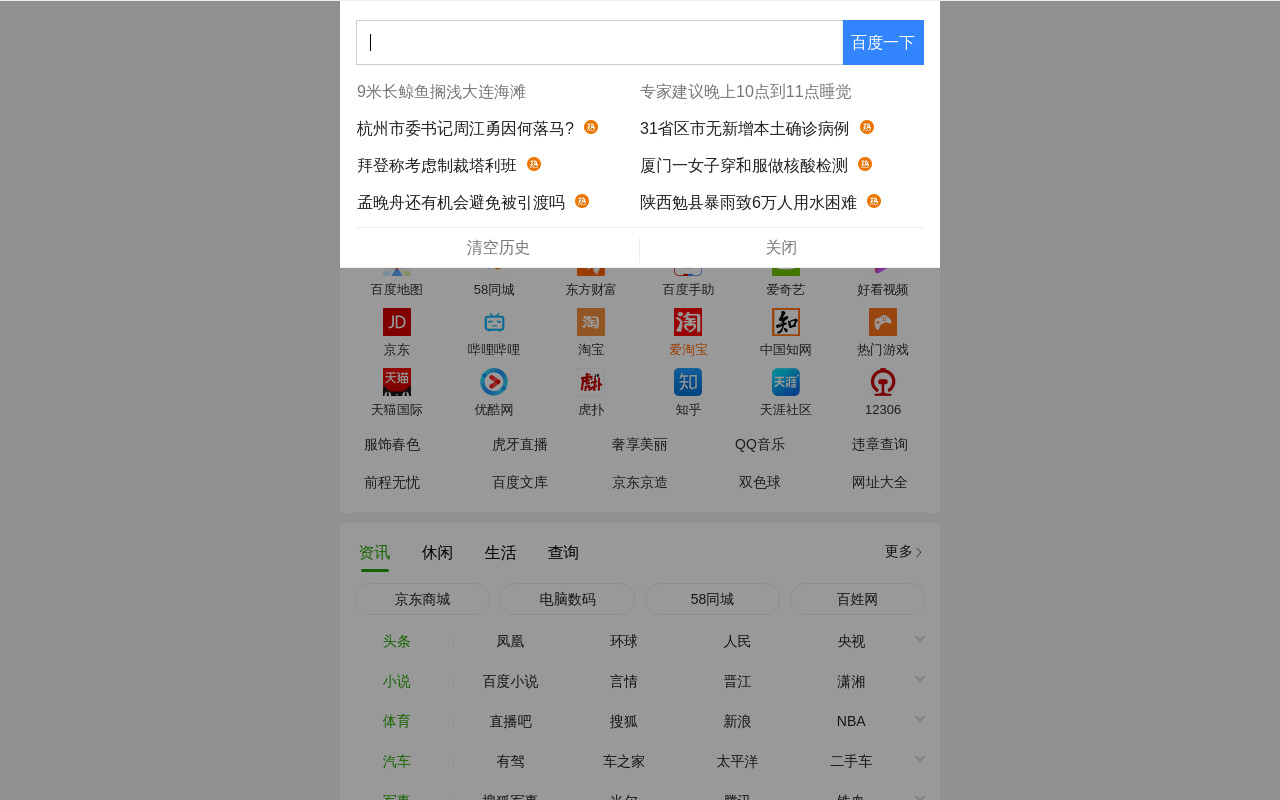Open the 哔哩哔哩 icon
The image size is (1280, 800).
point(494,322)
